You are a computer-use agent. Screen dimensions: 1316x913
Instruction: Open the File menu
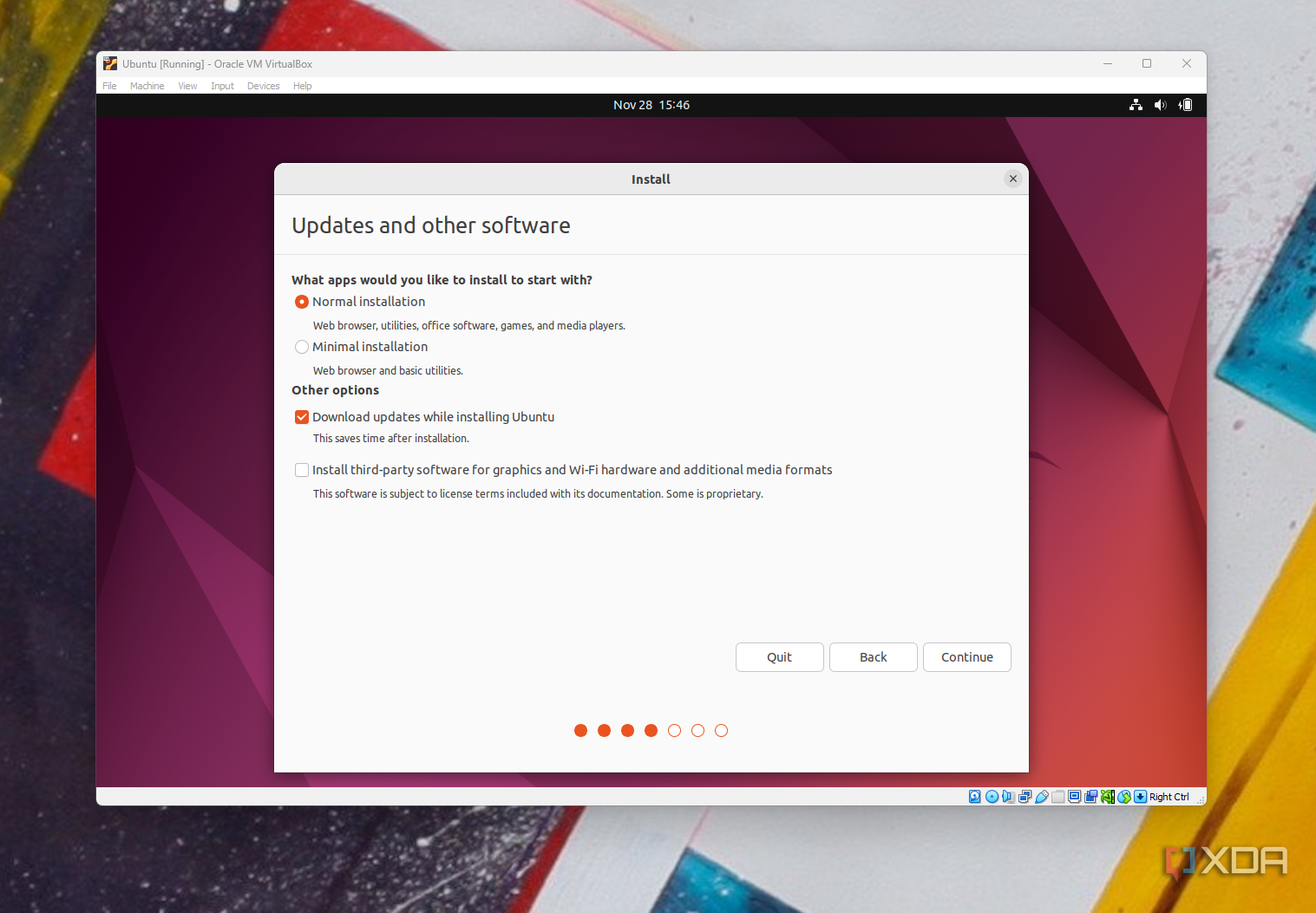click(x=109, y=86)
